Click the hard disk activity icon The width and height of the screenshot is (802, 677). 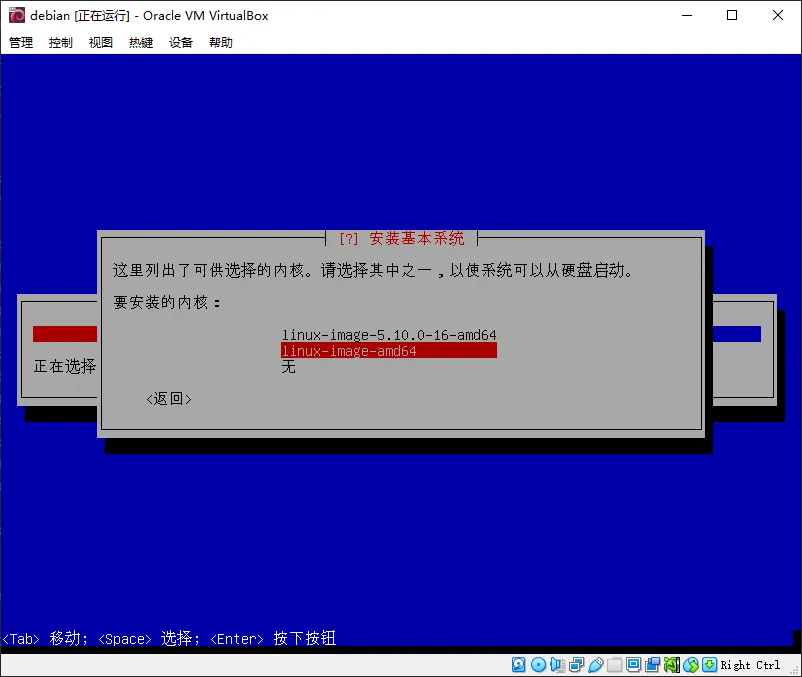519,665
